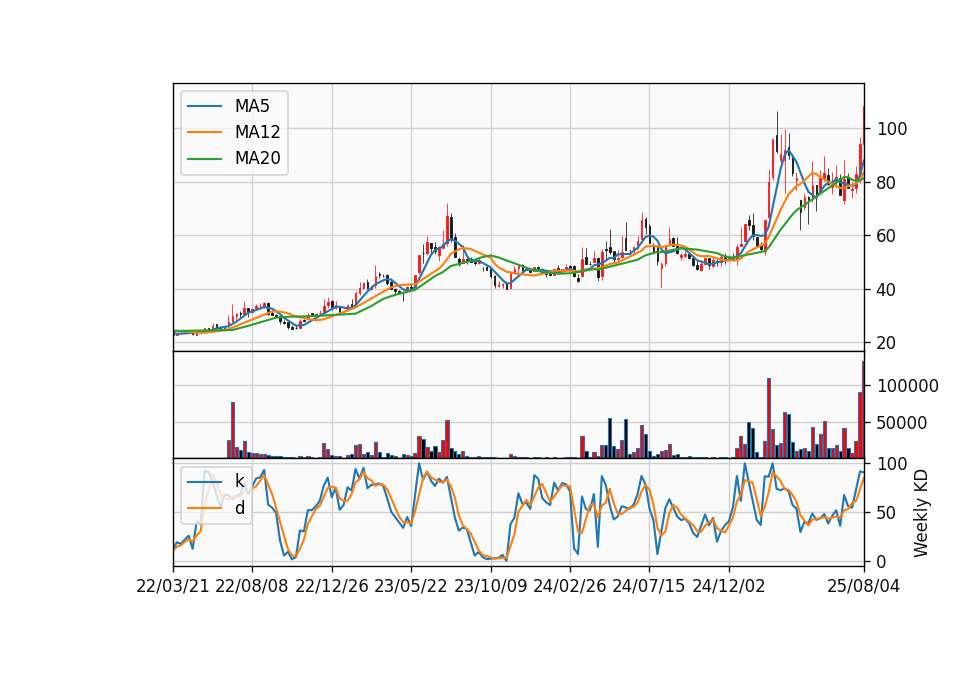Click the KD axis value 50
Viewport: 960px width, 690px height.
pos(885,513)
